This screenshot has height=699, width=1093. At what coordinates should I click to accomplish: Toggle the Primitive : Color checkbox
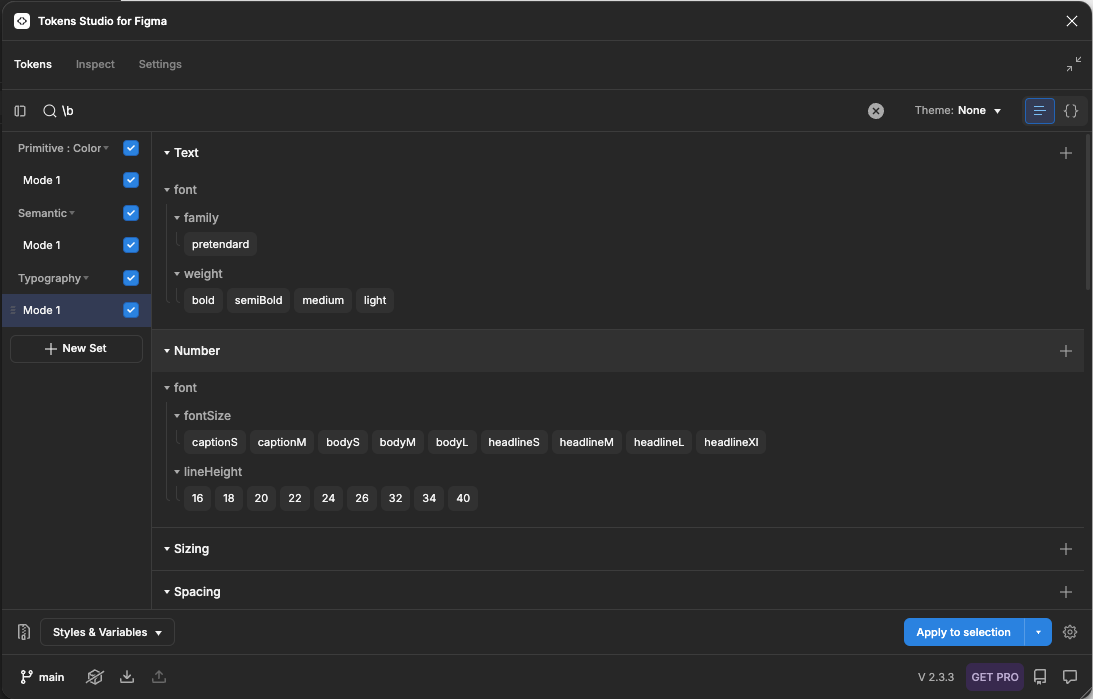click(131, 148)
